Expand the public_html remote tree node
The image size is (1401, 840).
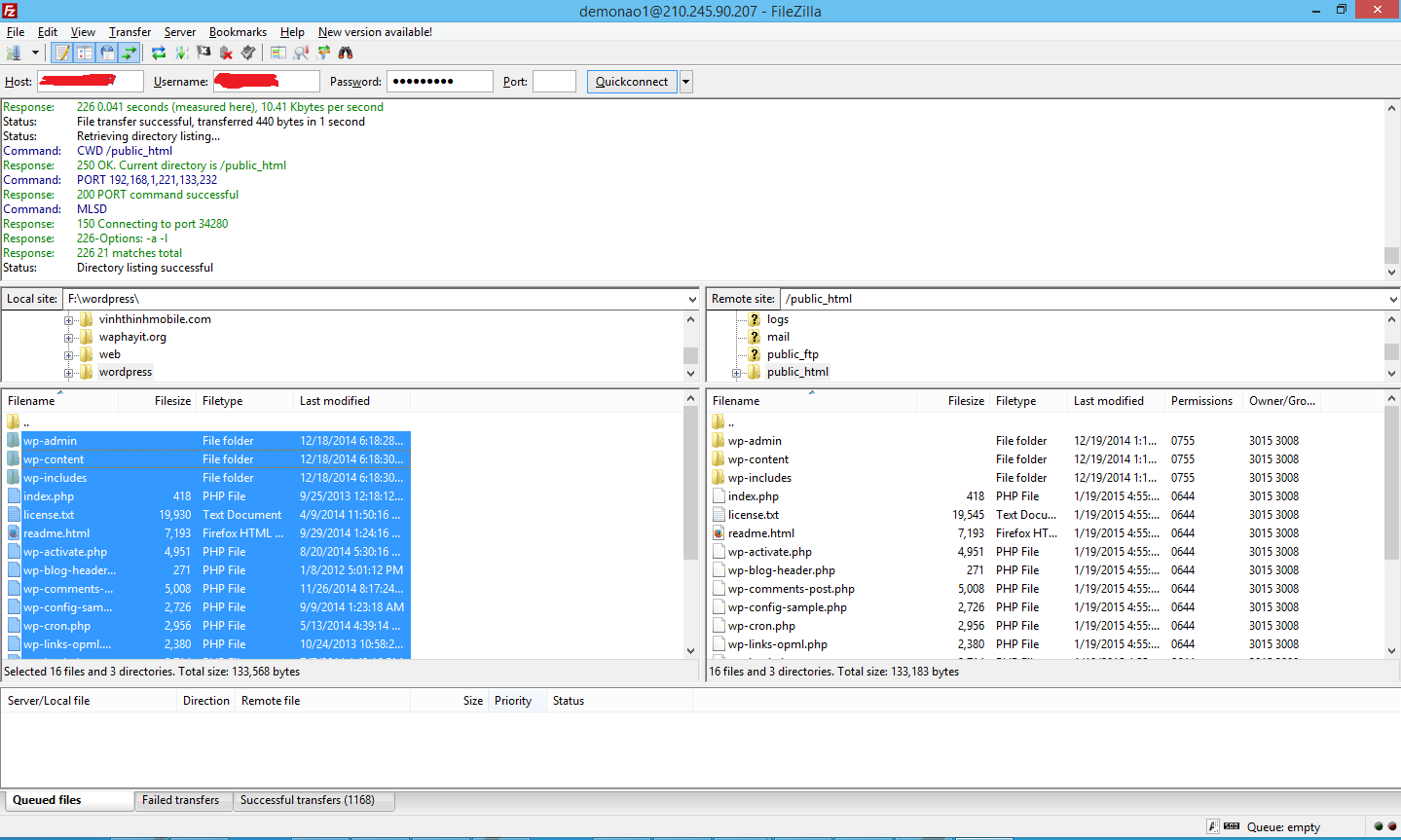point(737,373)
